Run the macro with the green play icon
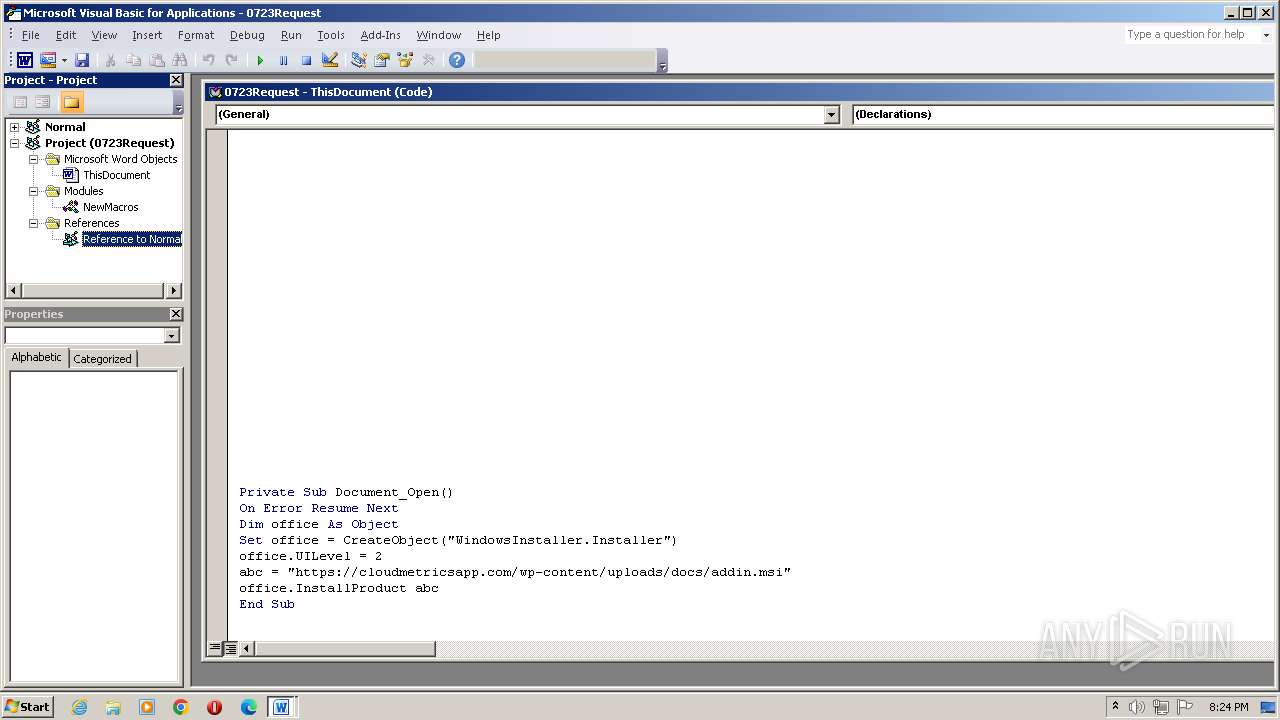Image resolution: width=1280 pixels, height=720 pixels. 260,60
